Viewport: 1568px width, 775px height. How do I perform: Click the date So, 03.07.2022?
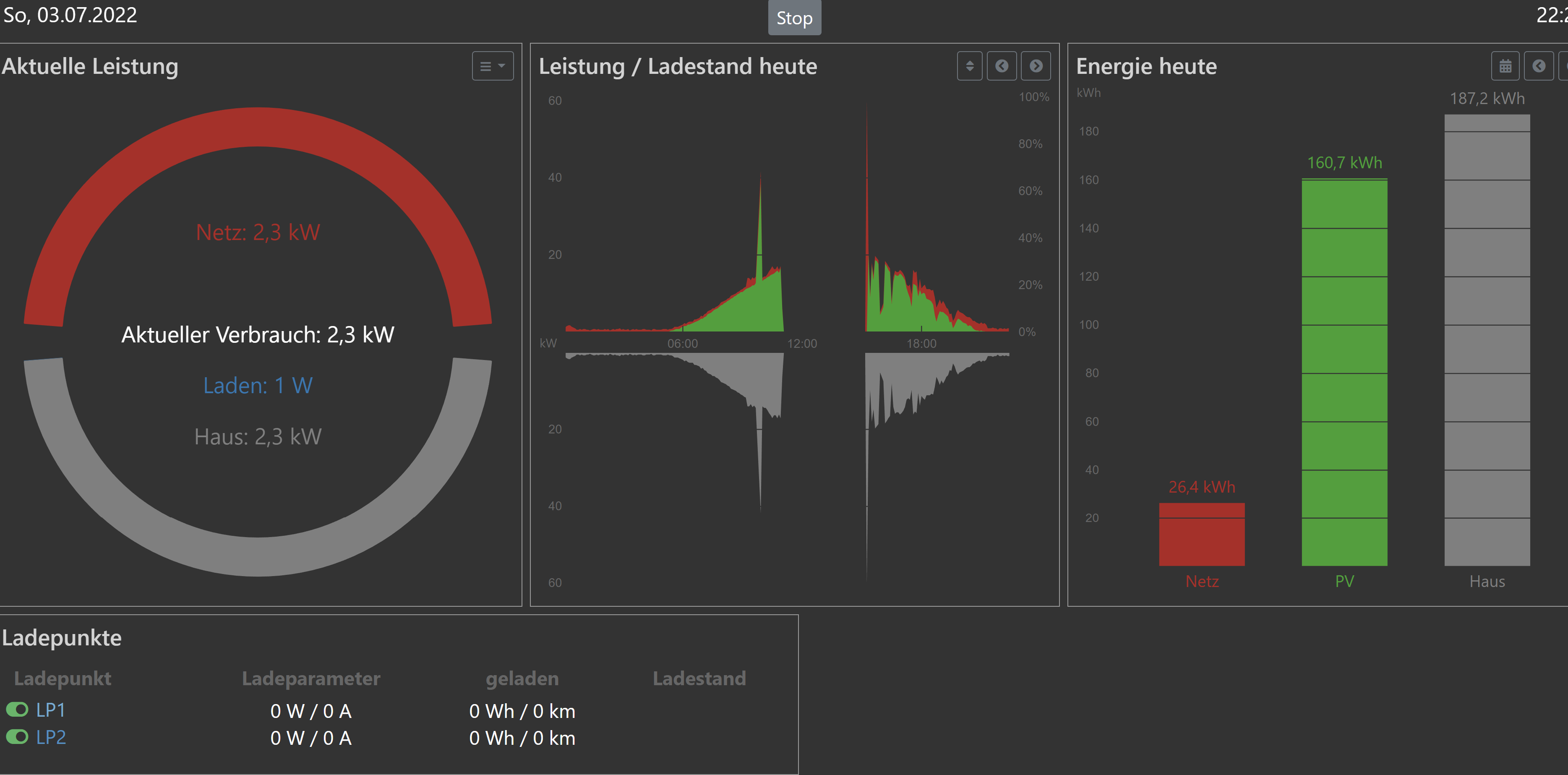(70, 15)
